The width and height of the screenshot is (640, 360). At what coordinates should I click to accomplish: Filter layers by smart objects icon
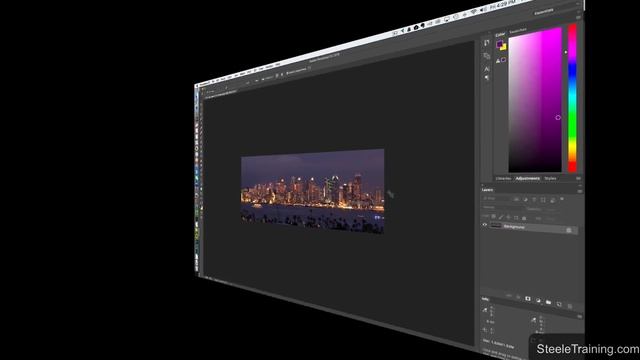553,200
